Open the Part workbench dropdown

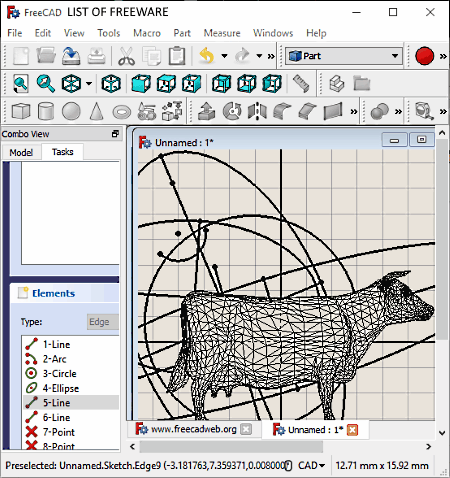[344, 56]
